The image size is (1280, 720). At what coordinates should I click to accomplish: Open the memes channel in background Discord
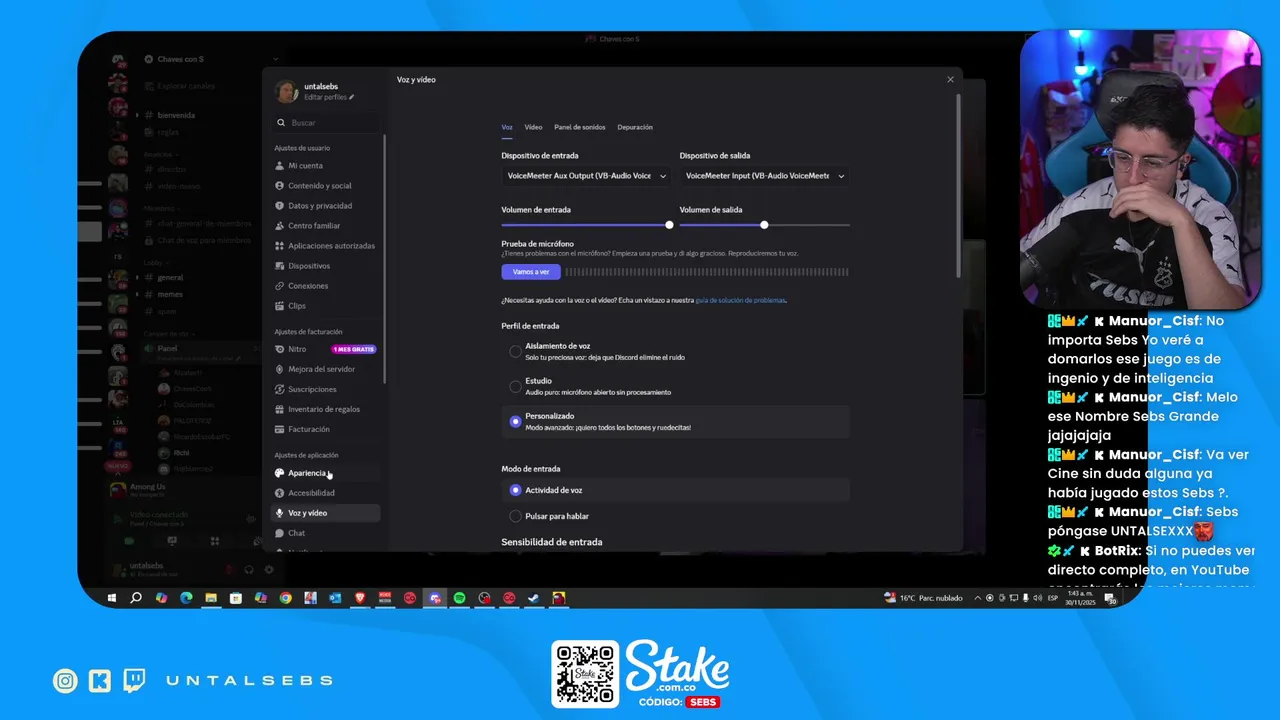tap(170, 295)
